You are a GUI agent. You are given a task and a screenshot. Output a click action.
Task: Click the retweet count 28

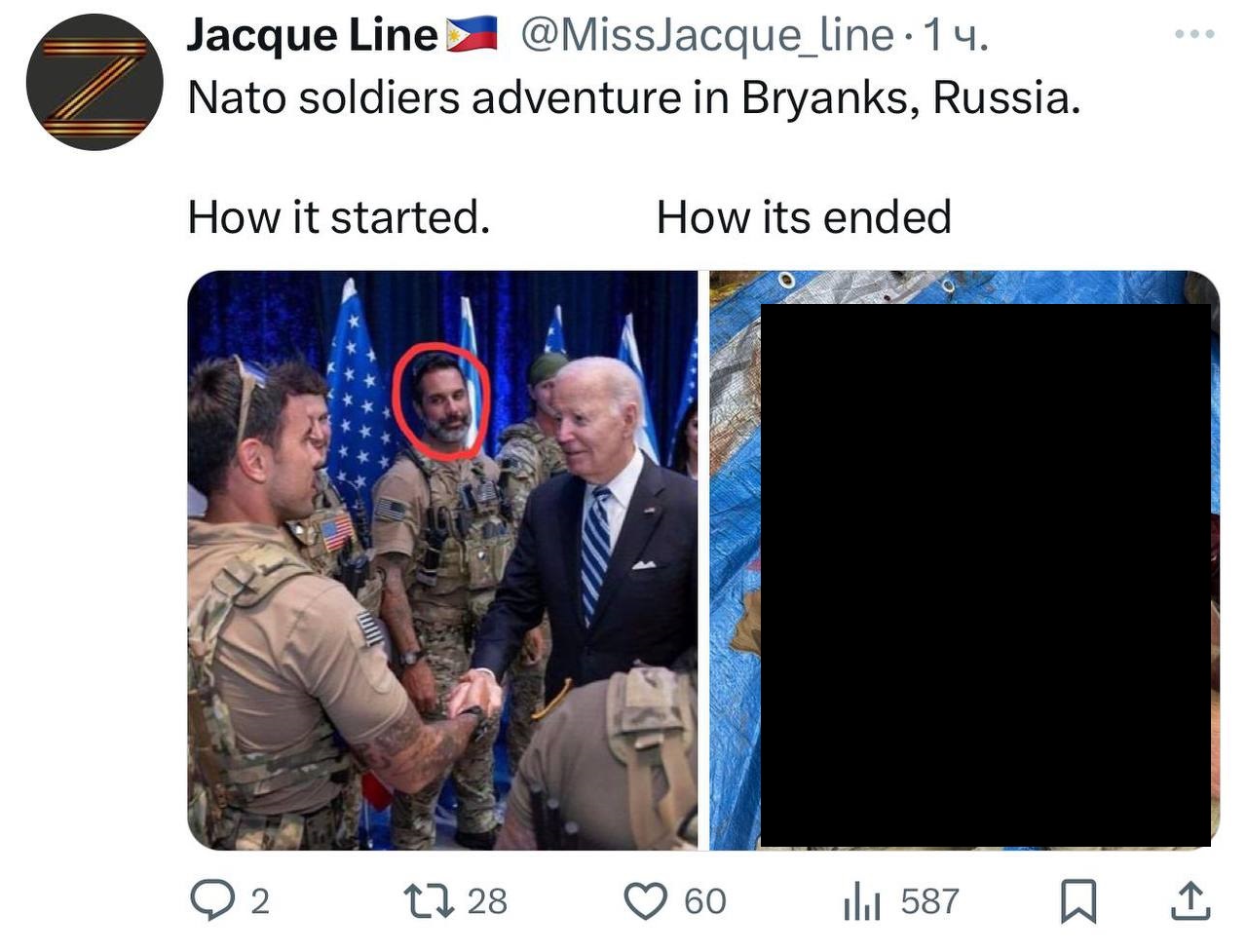487,901
